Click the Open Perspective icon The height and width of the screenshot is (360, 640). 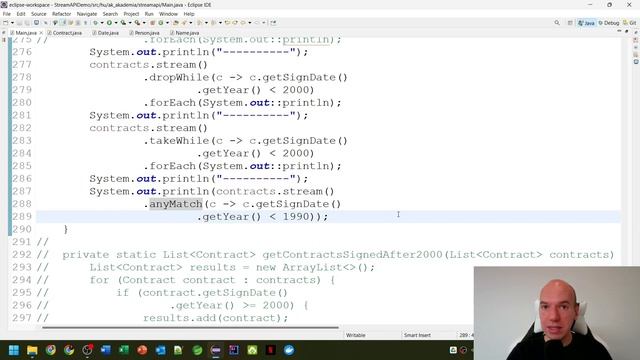click(x=570, y=23)
